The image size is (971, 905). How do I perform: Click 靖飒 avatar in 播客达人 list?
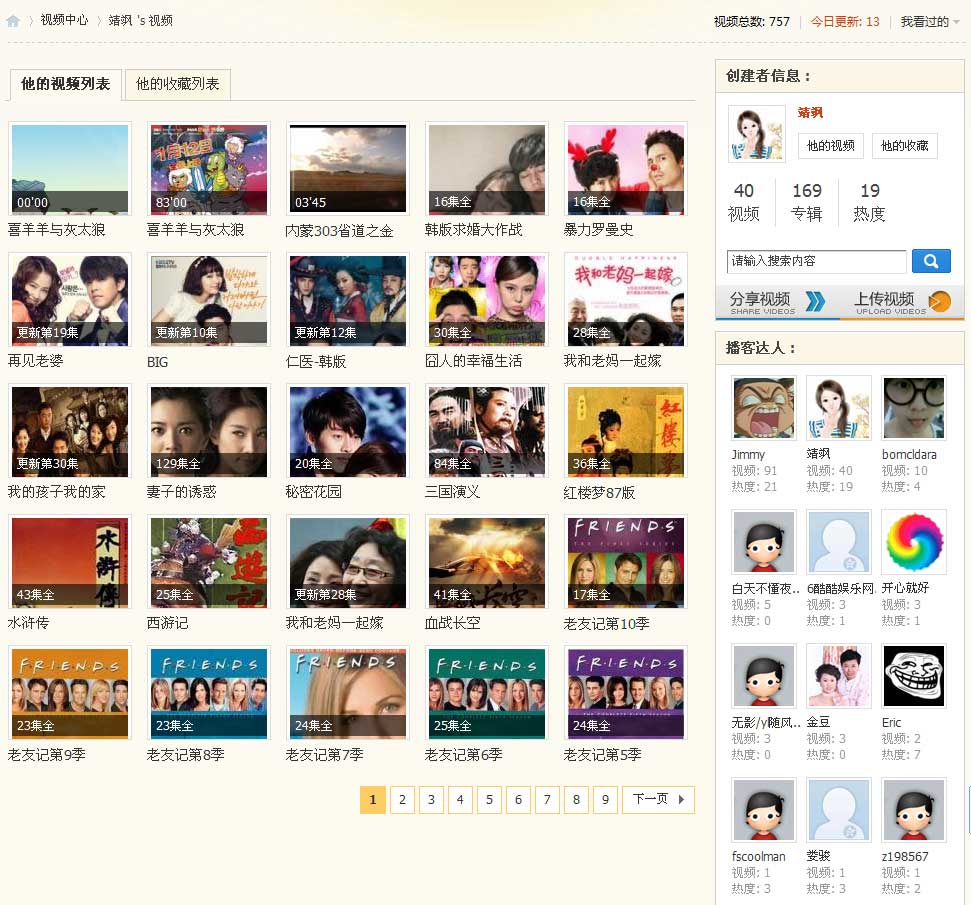click(x=838, y=408)
